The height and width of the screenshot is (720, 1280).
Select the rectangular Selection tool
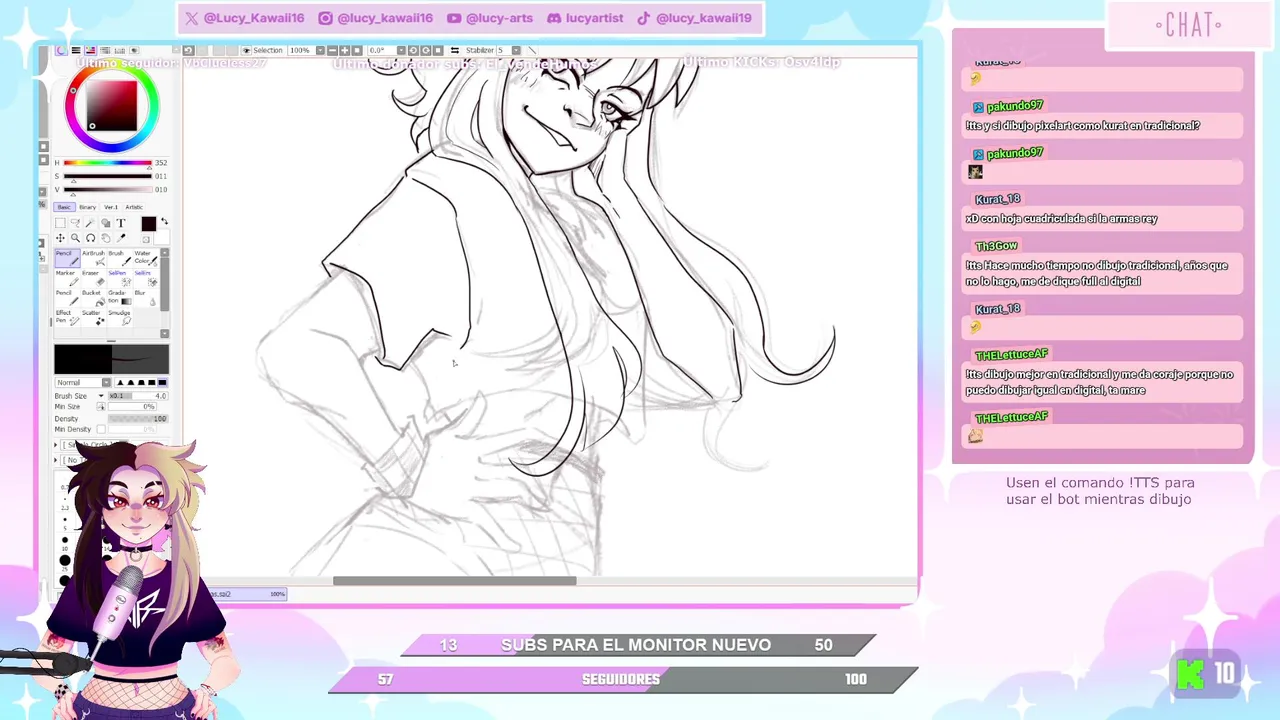click(60, 223)
